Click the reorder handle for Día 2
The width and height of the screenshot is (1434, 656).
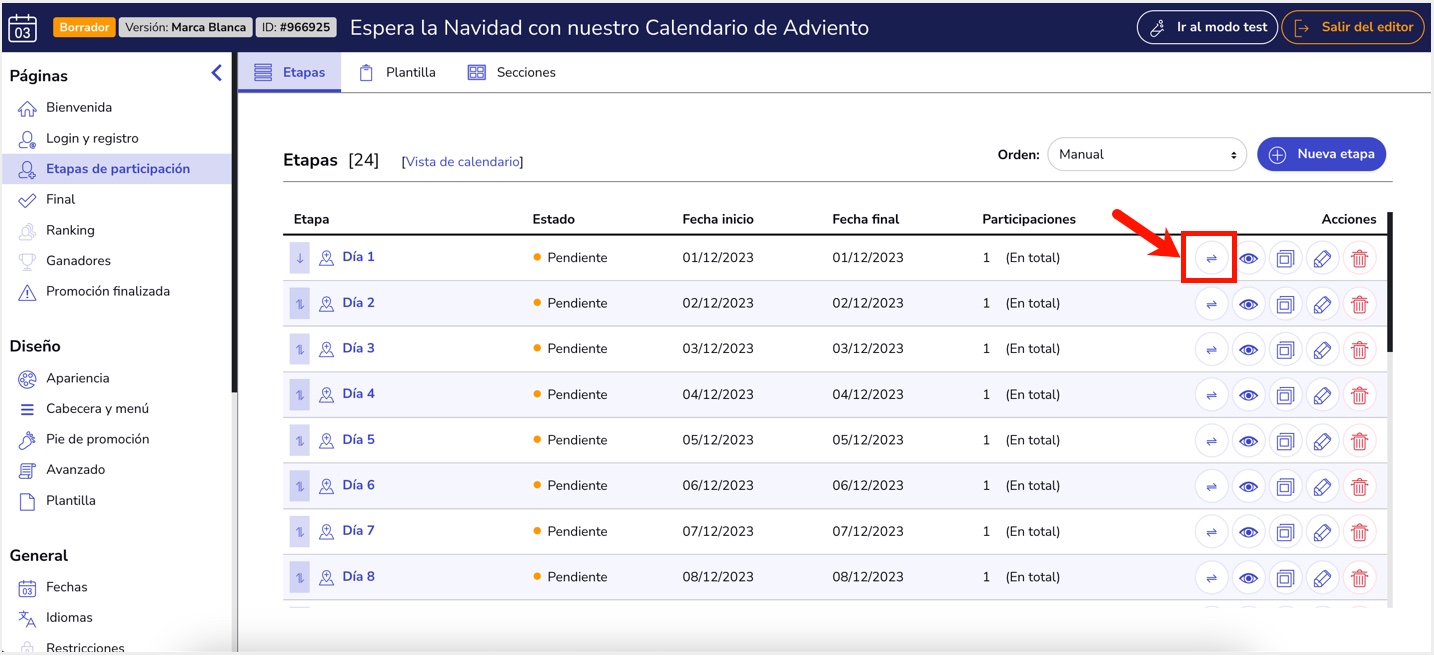pyautogui.click(x=300, y=303)
